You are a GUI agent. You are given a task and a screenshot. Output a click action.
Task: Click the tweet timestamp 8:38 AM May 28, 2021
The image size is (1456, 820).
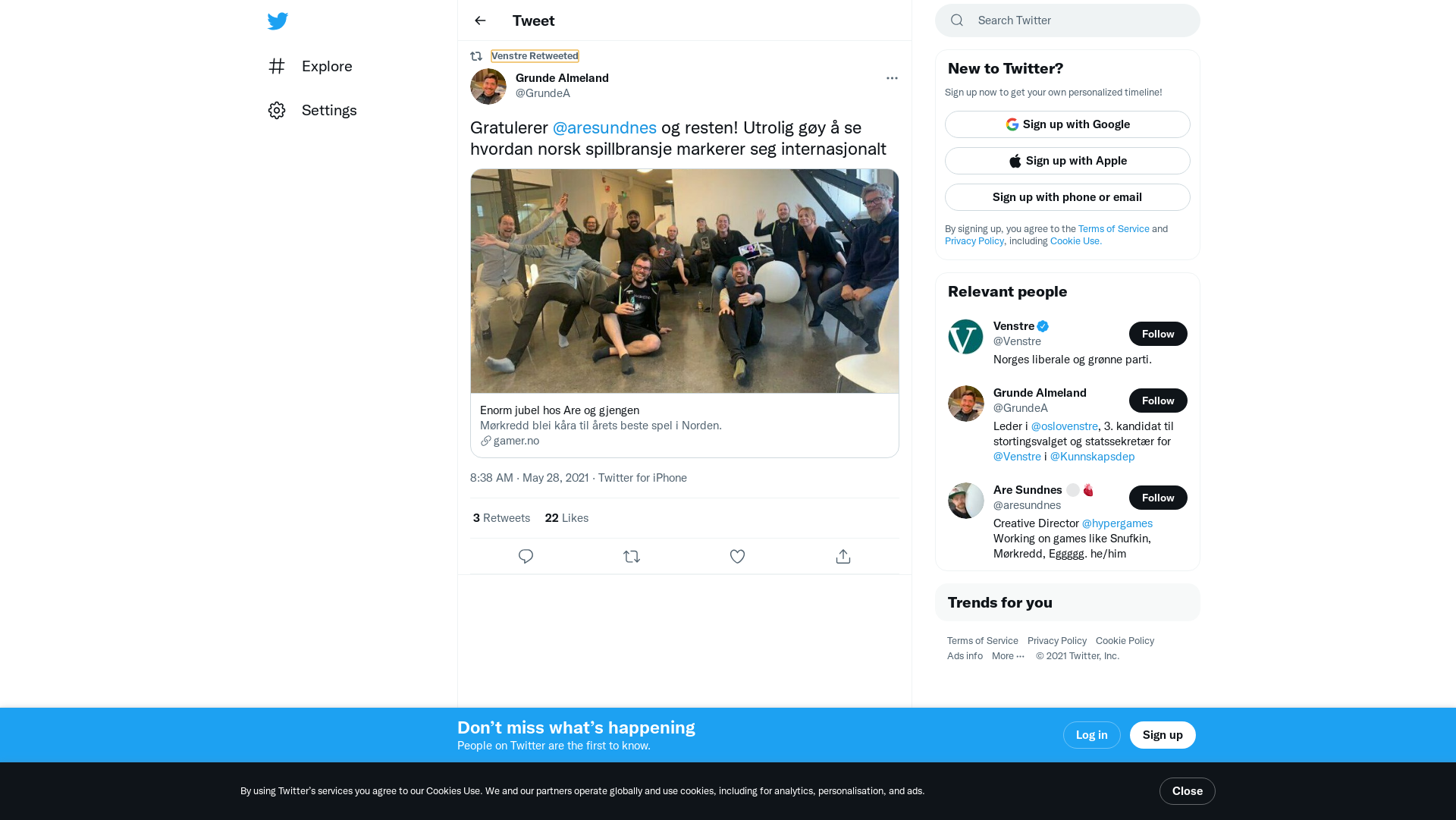coord(529,478)
